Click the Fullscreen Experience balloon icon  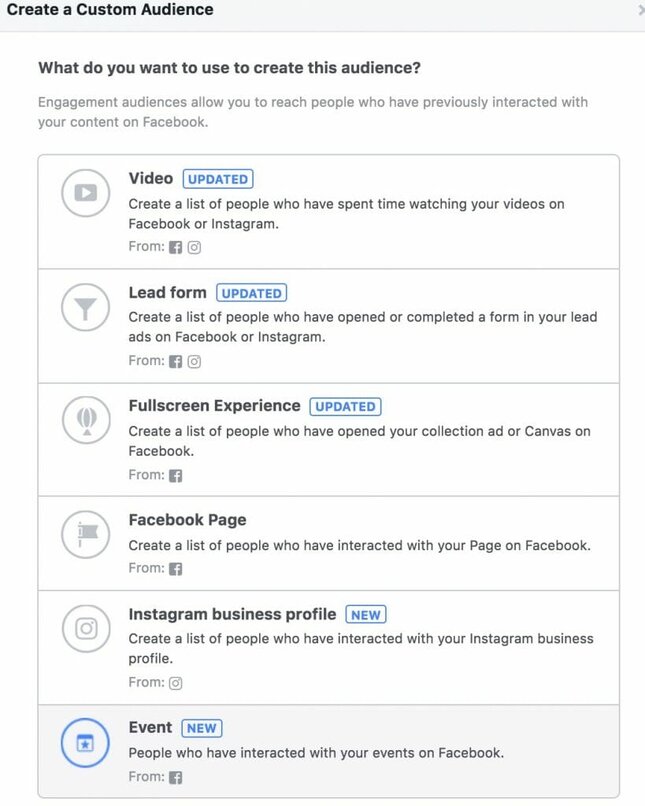tap(86, 420)
